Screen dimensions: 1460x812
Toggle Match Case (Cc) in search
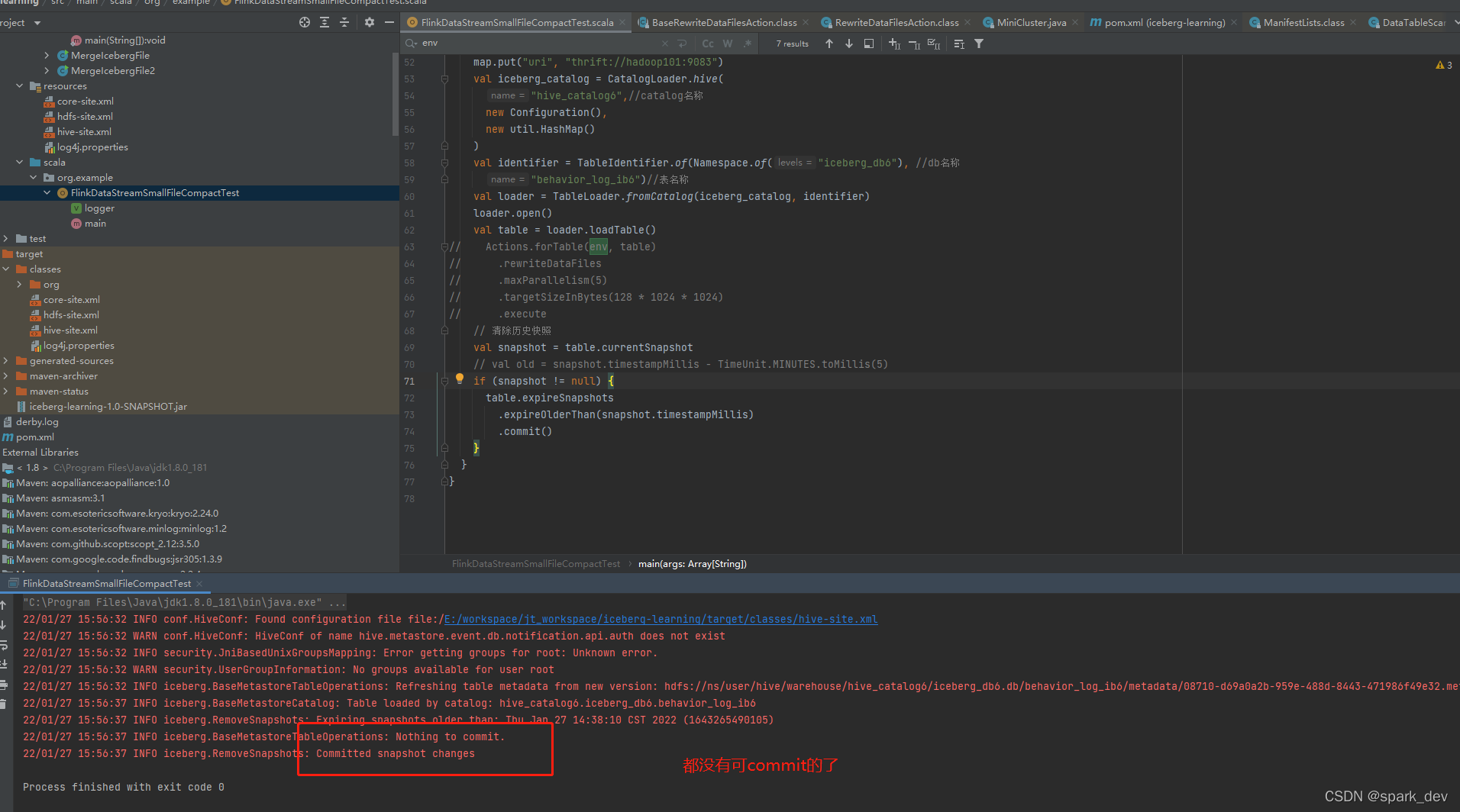point(708,43)
